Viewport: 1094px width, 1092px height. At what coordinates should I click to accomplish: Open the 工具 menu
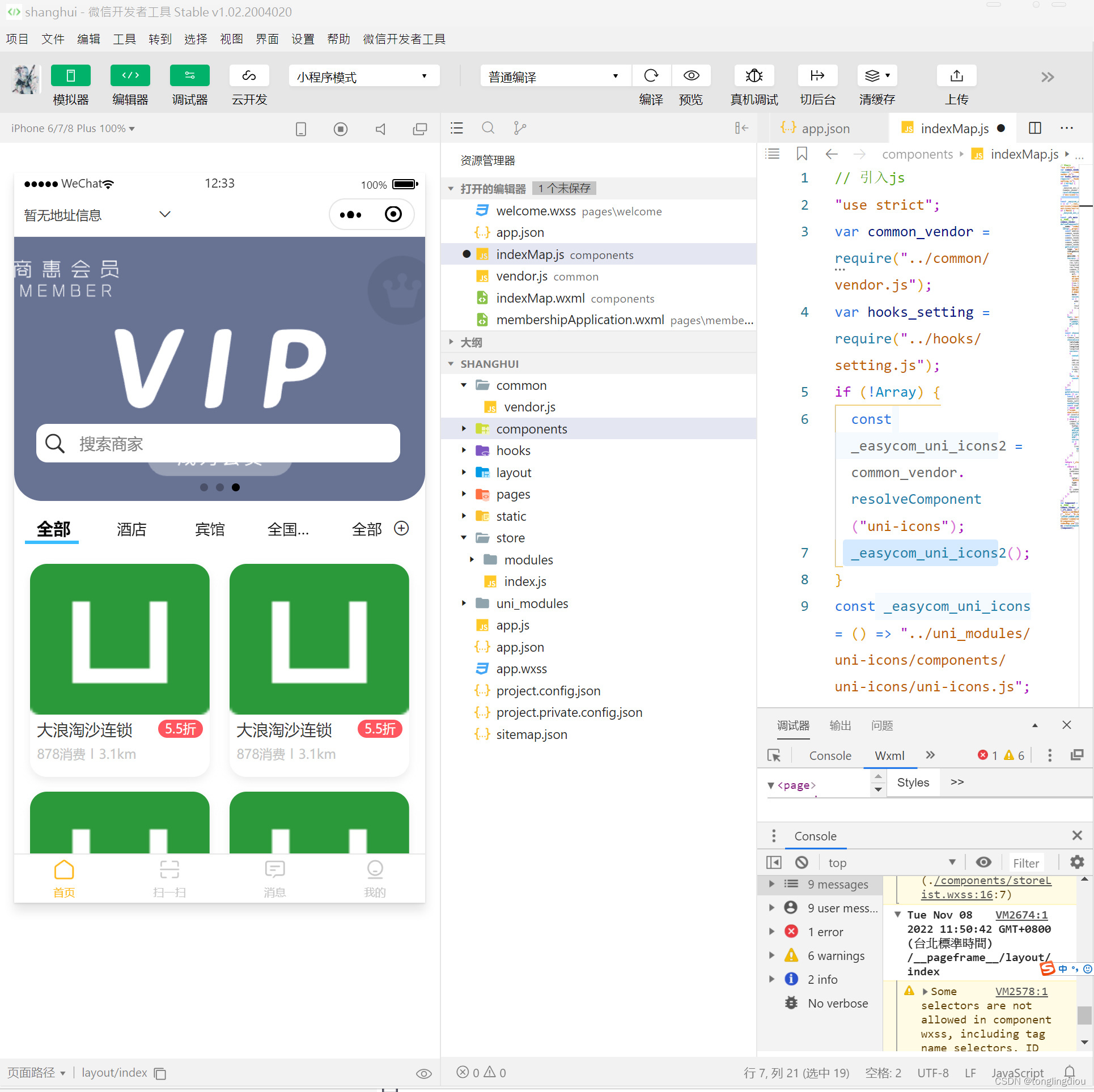124,39
